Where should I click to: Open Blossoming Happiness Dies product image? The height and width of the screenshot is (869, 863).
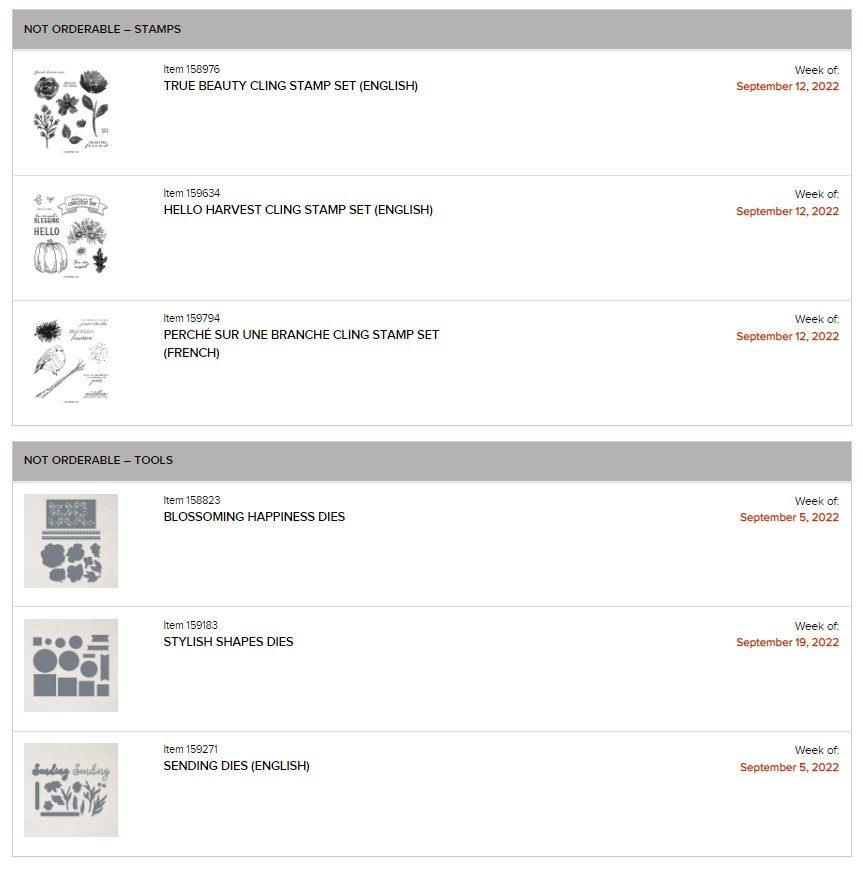pos(71,541)
